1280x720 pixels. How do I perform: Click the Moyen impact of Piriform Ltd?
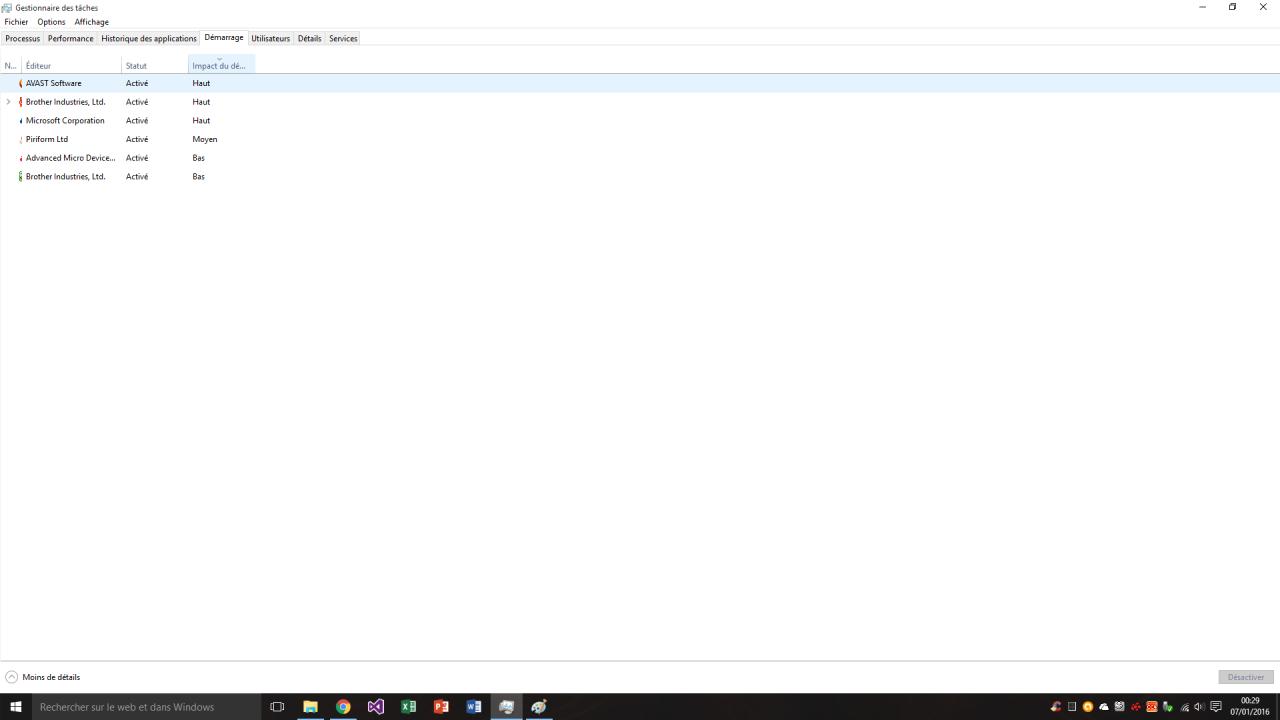pyautogui.click(x=205, y=139)
